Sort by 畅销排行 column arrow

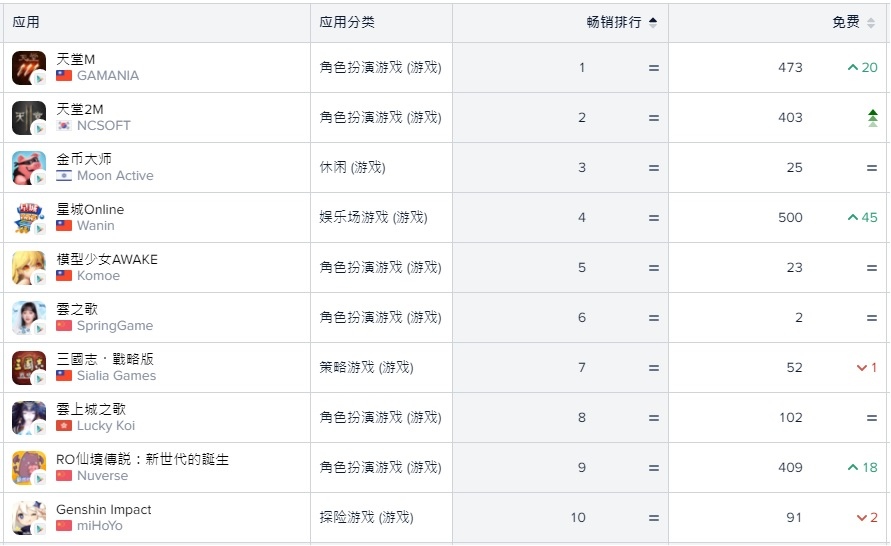tap(653, 22)
